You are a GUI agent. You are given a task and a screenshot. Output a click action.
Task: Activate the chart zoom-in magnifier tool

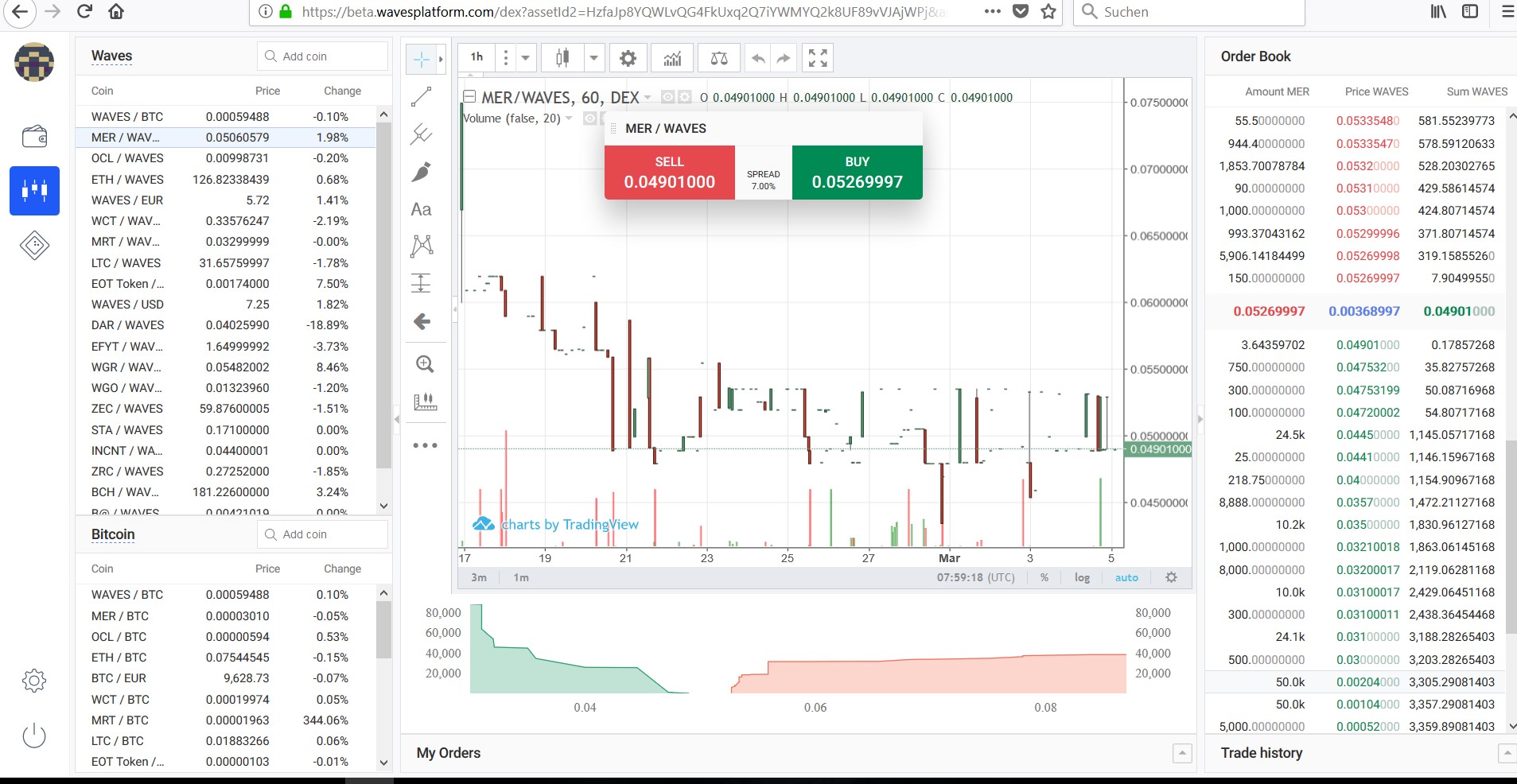425,364
